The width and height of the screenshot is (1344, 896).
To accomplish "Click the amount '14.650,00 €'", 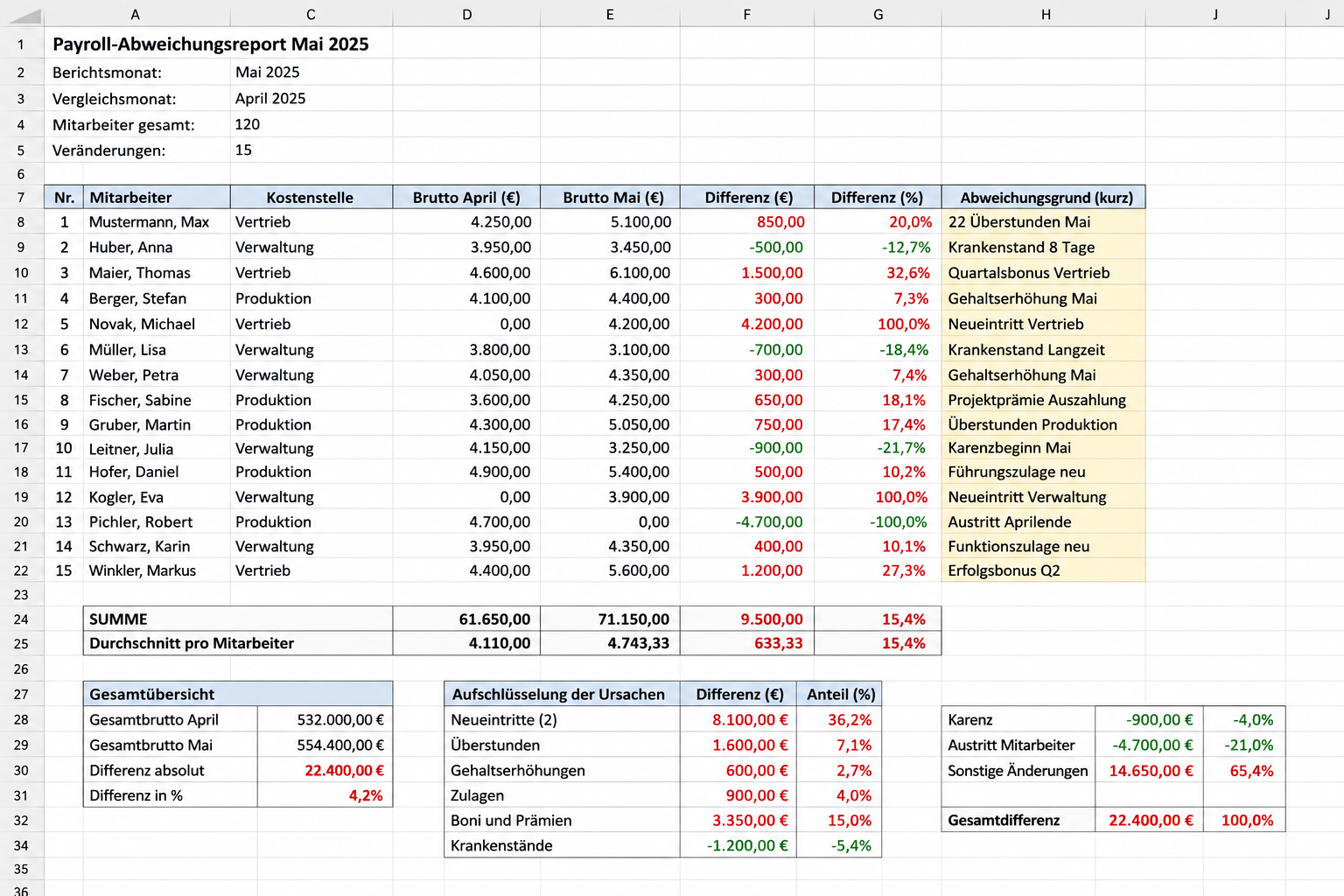I will (1151, 770).
